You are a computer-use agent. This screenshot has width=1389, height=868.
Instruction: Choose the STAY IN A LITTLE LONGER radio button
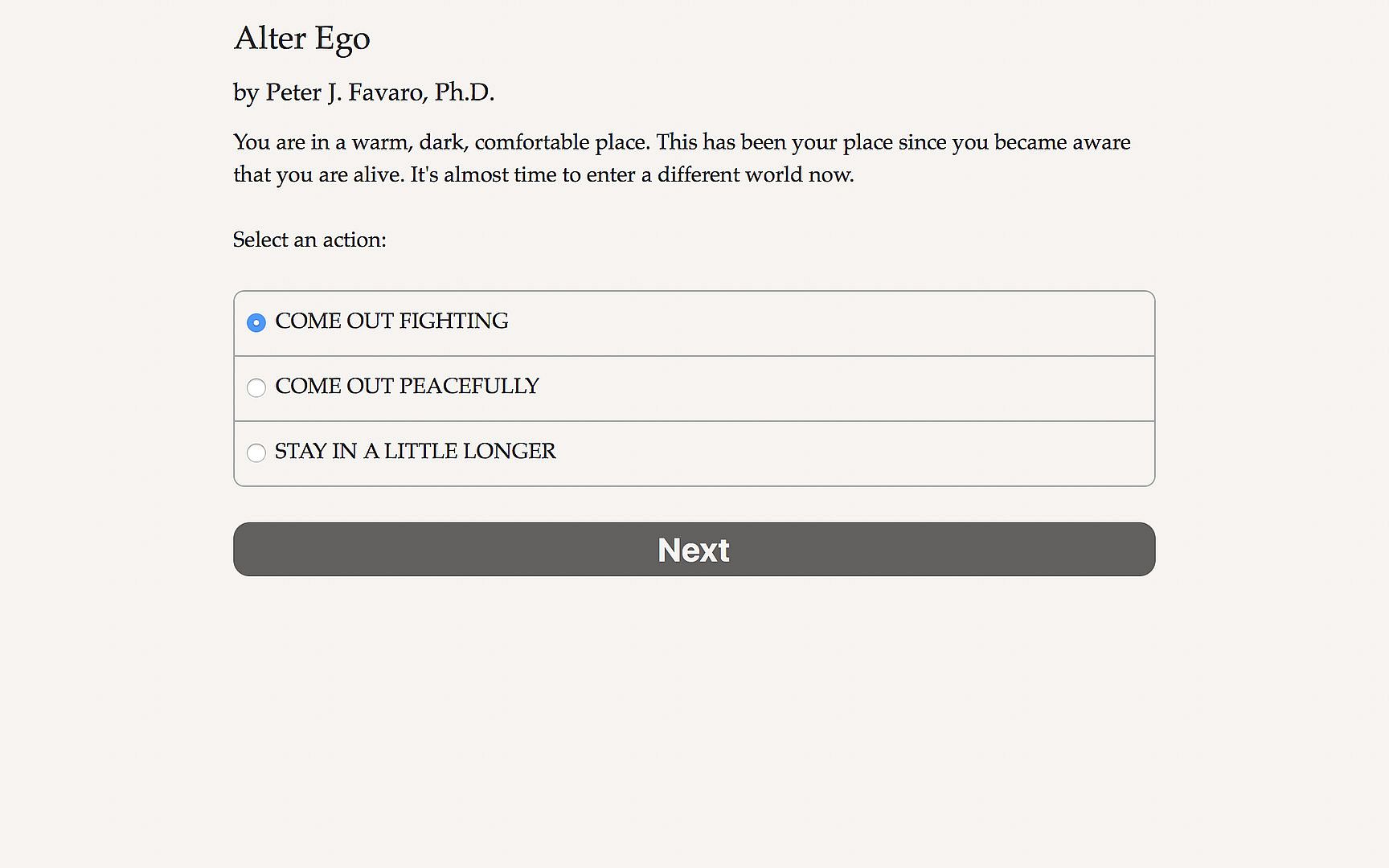pyautogui.click(x=256, y=452)
